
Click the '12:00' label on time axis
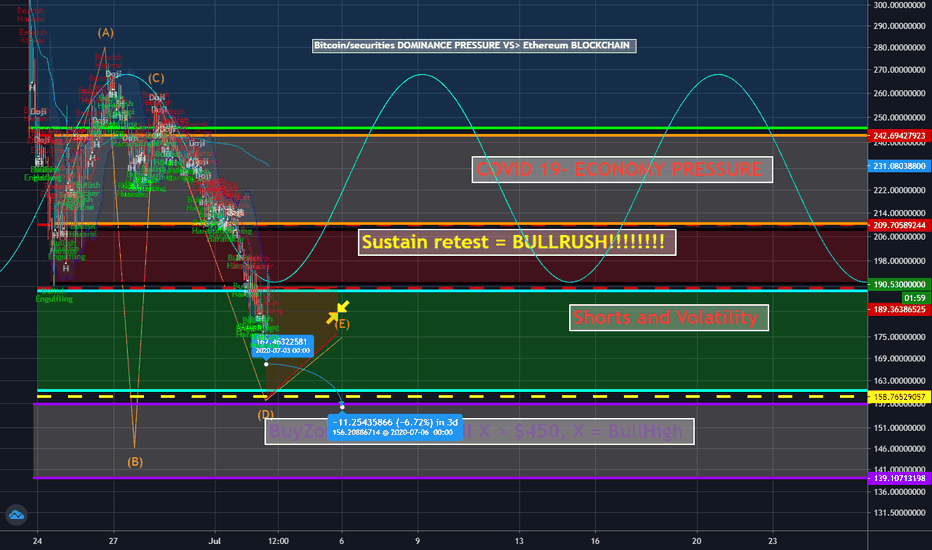tap(278, 541)
